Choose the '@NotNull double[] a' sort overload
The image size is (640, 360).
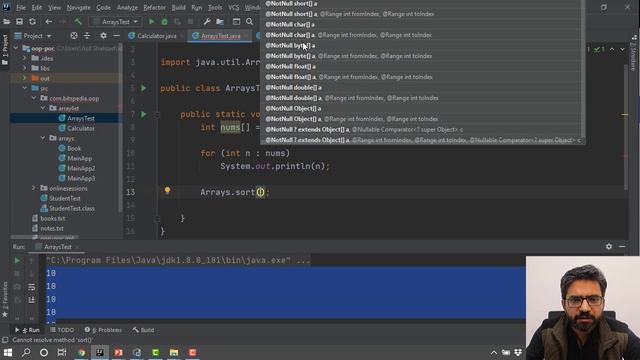click(423, 87)
